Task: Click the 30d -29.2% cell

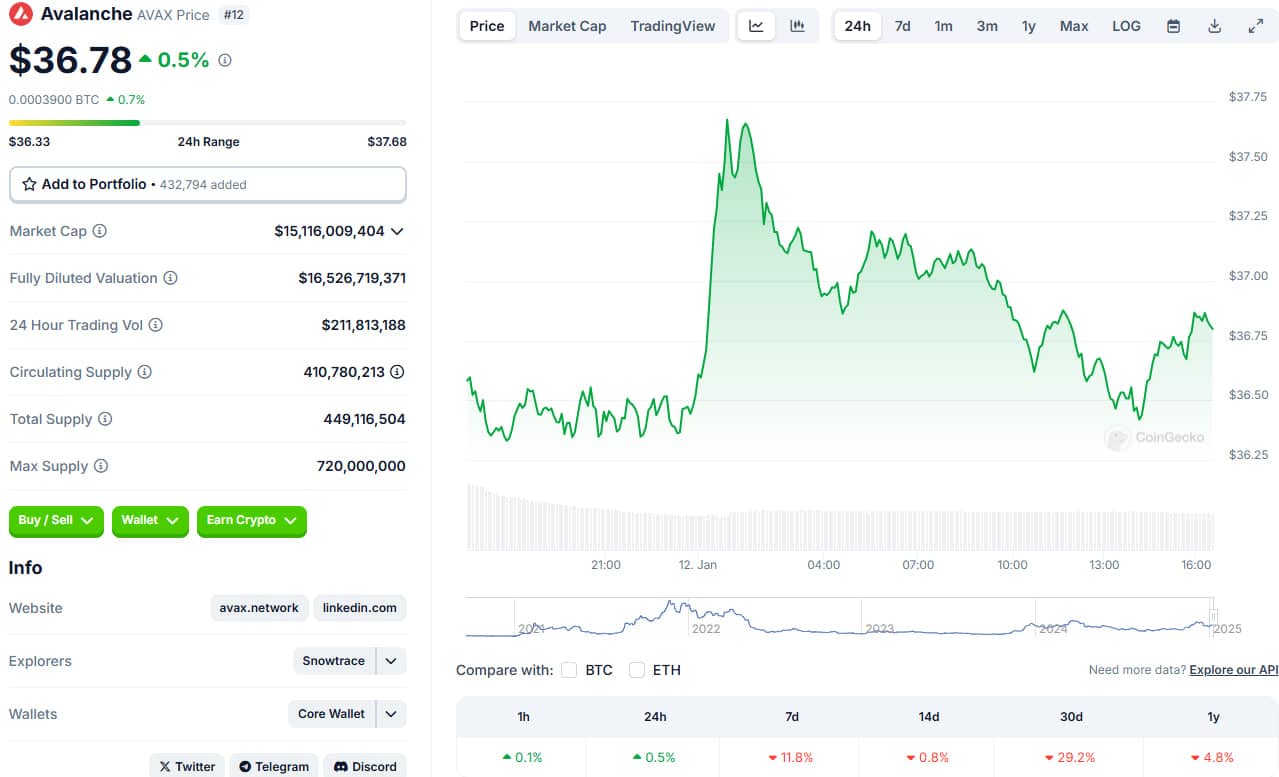Action: click(x=1070, y=757)
